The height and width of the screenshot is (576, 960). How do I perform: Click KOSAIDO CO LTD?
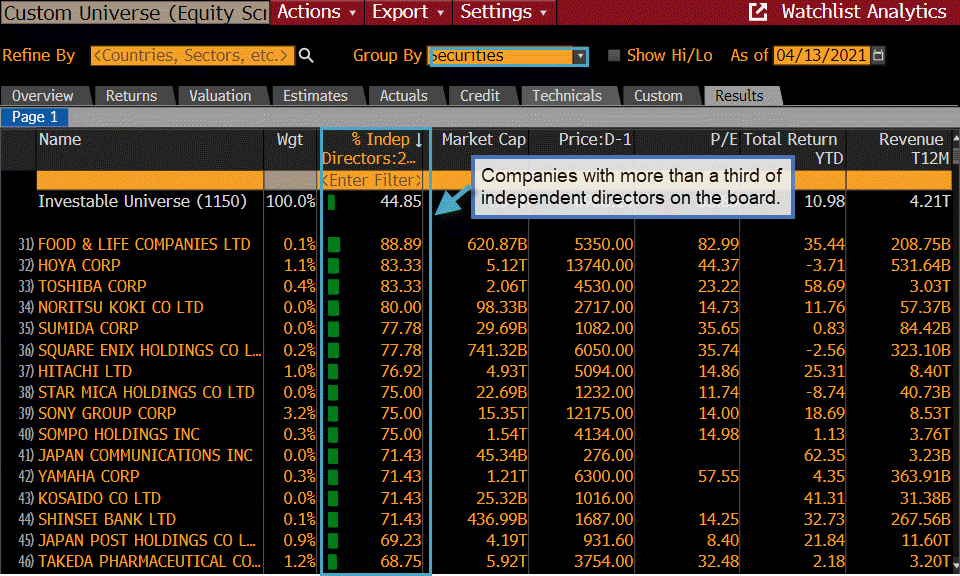tap(100, 498)
